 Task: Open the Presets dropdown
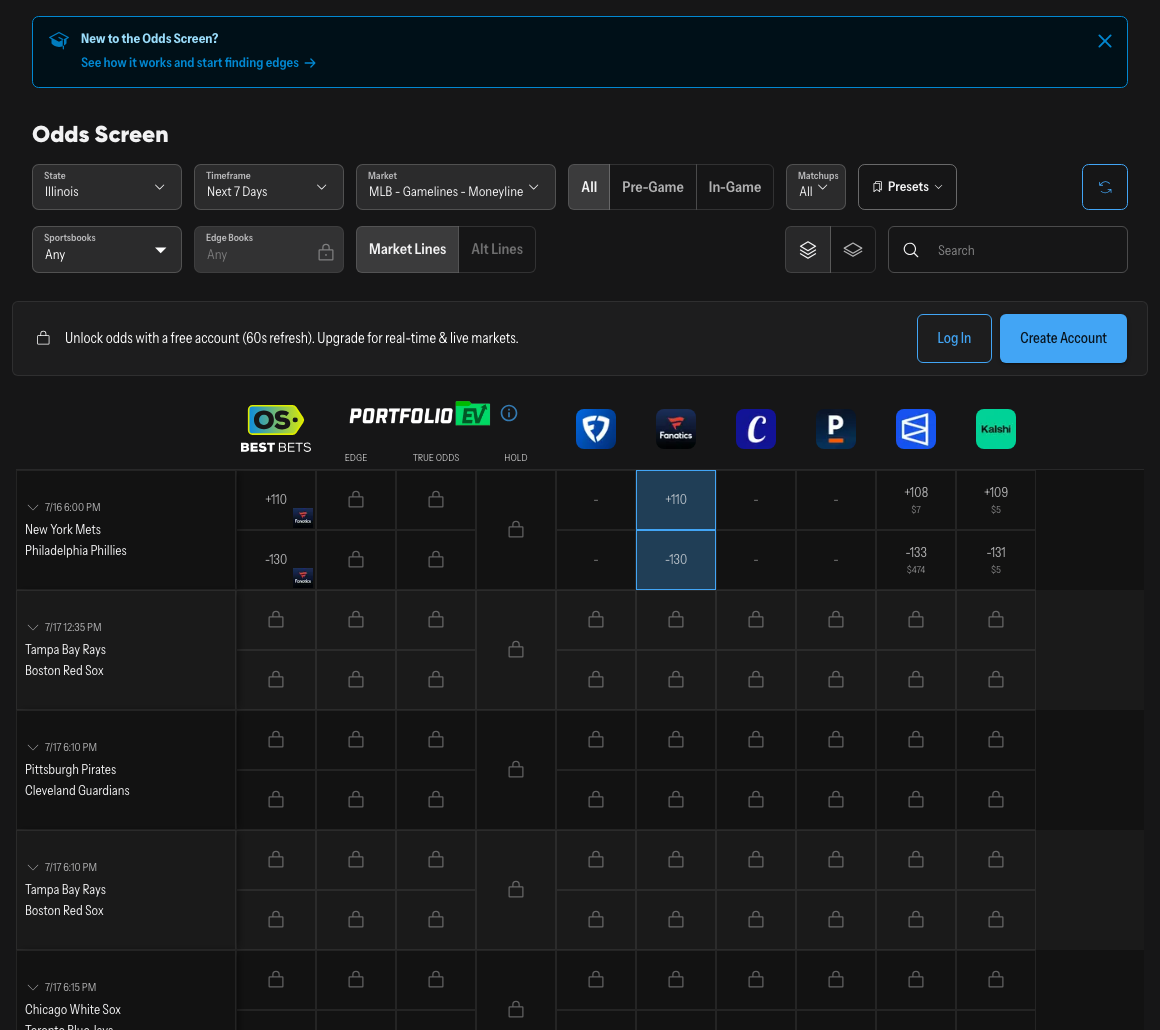click(x=907, y=187)
